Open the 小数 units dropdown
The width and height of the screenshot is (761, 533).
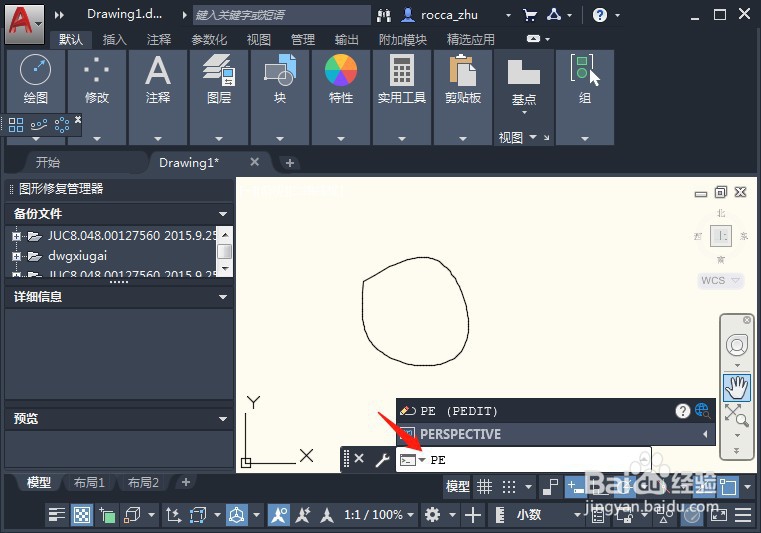tap(548, 515)
